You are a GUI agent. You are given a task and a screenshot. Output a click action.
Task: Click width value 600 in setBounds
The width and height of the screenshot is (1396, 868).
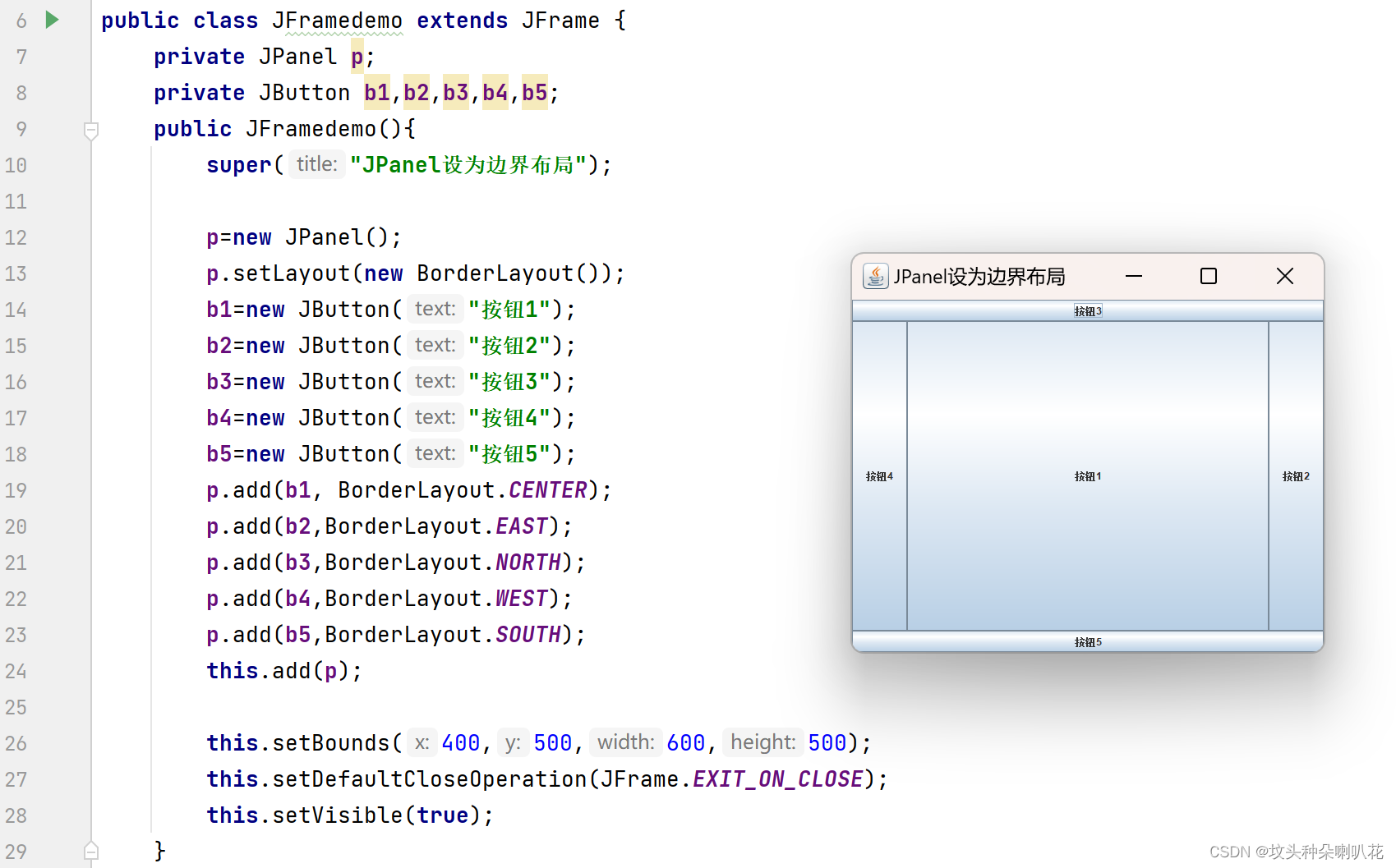click(686, 743)
